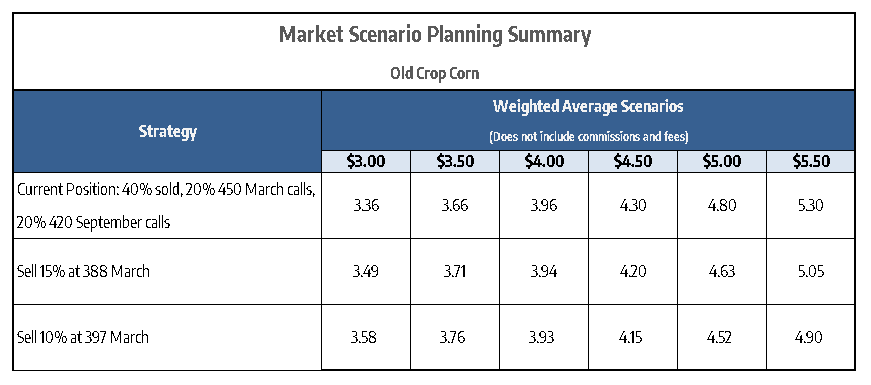Click the Current Position strategy row label

pyautogui.click(x=166, y=206)
